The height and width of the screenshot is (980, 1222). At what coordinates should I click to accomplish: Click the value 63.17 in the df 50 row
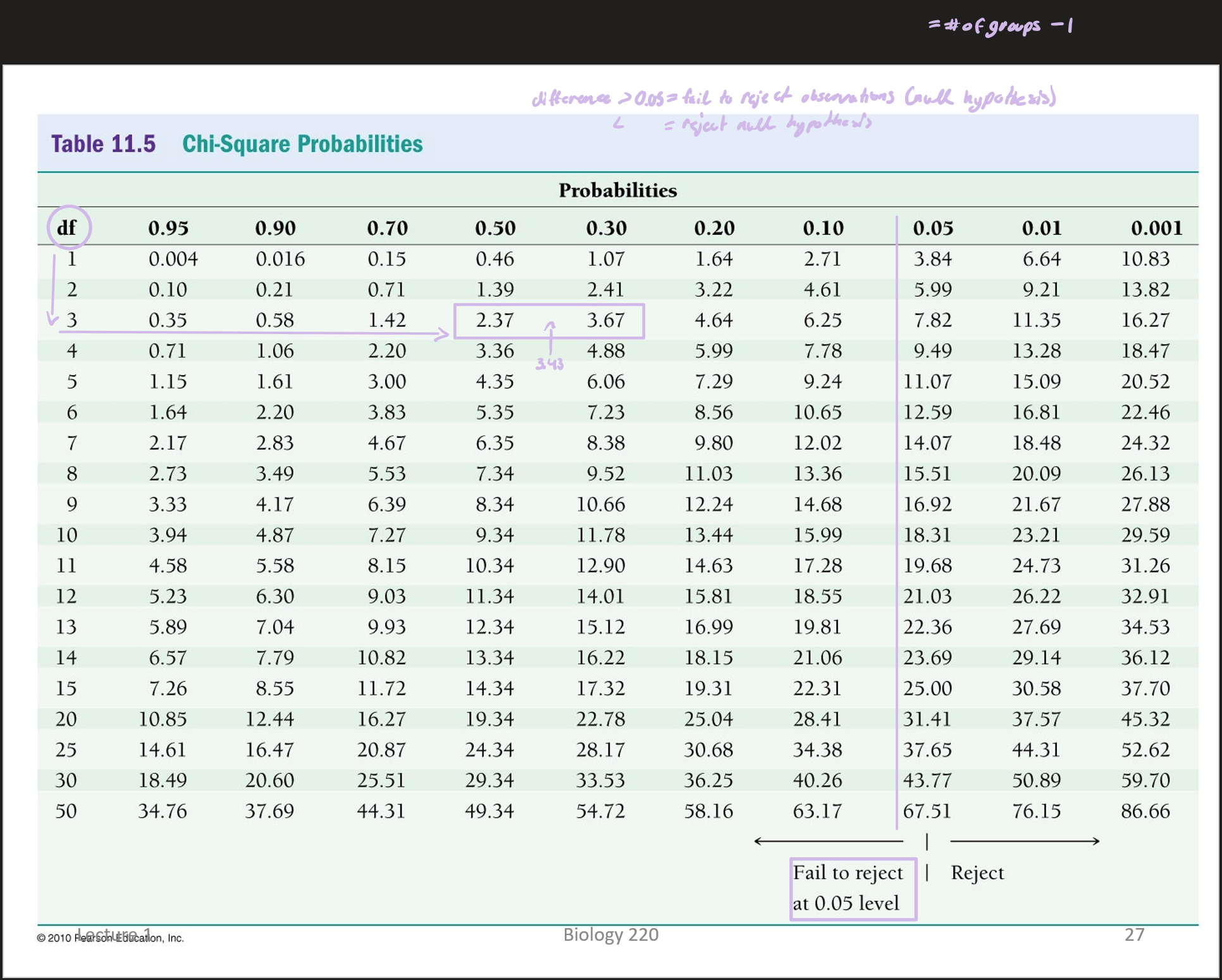(x=818, y=811)
